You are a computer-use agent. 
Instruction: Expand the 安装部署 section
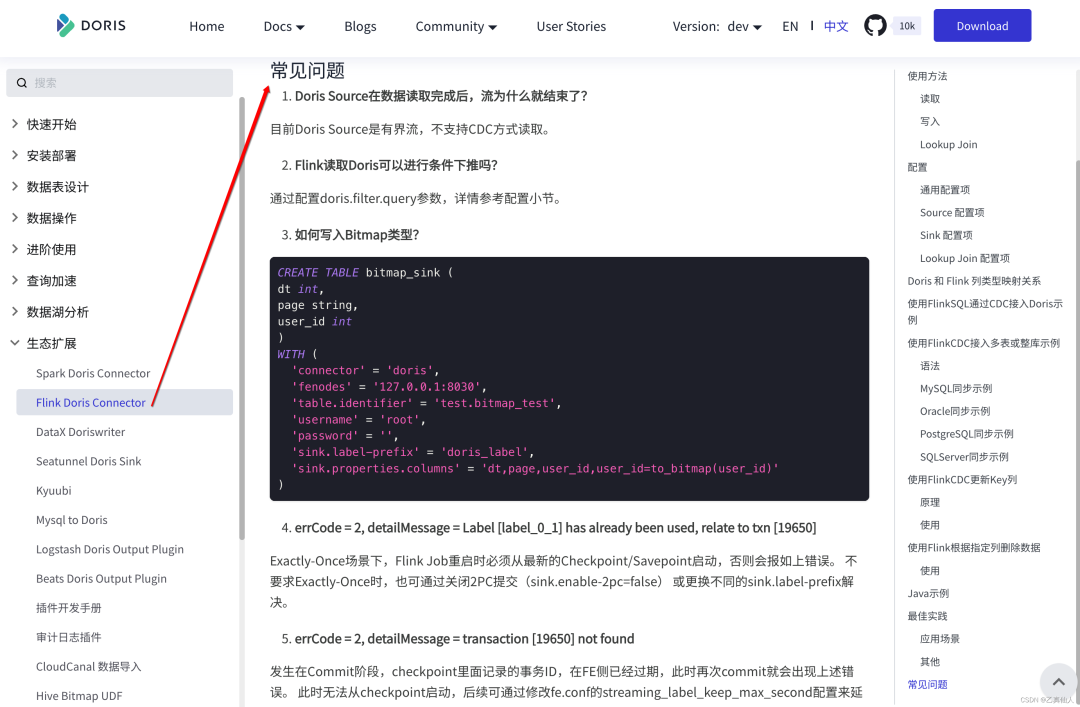tap(52, 156)
